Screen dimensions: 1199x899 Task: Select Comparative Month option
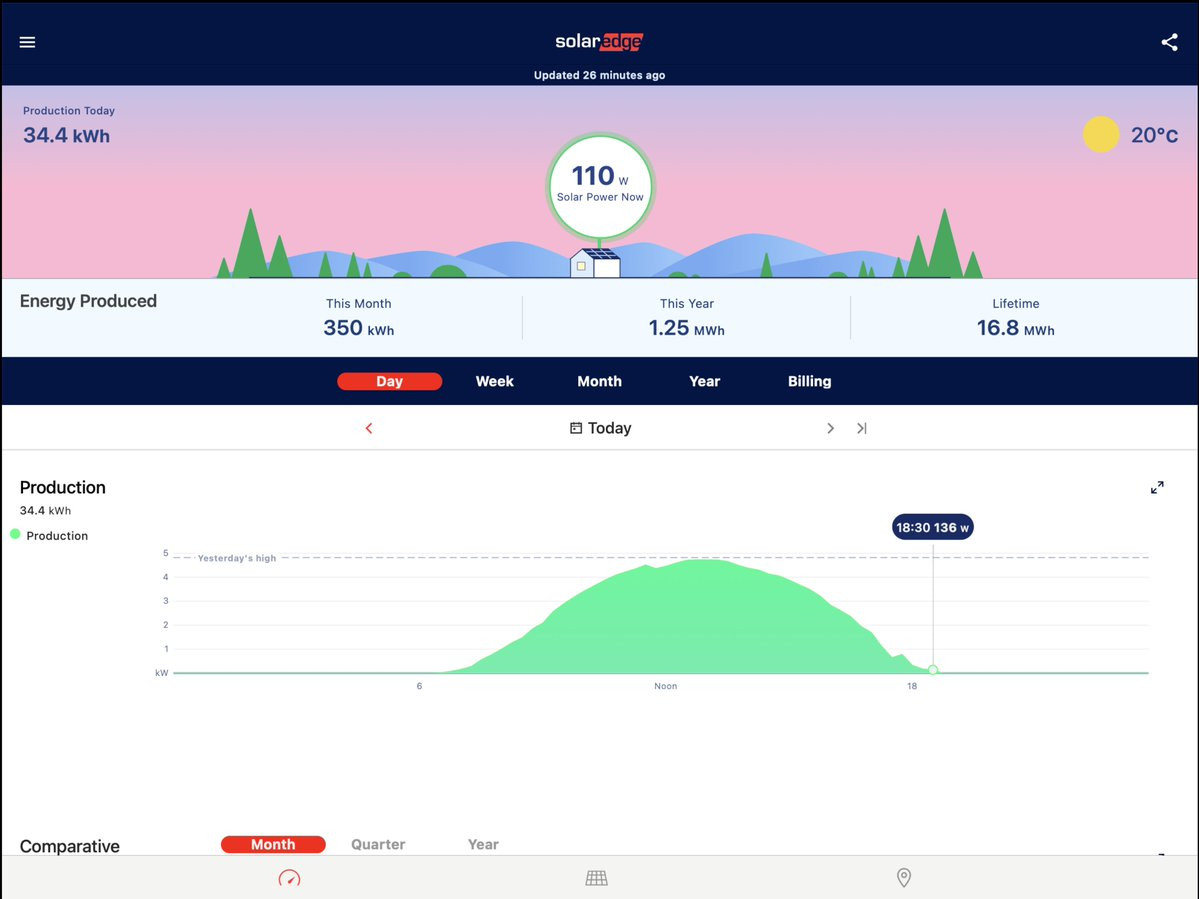(273, 845)
